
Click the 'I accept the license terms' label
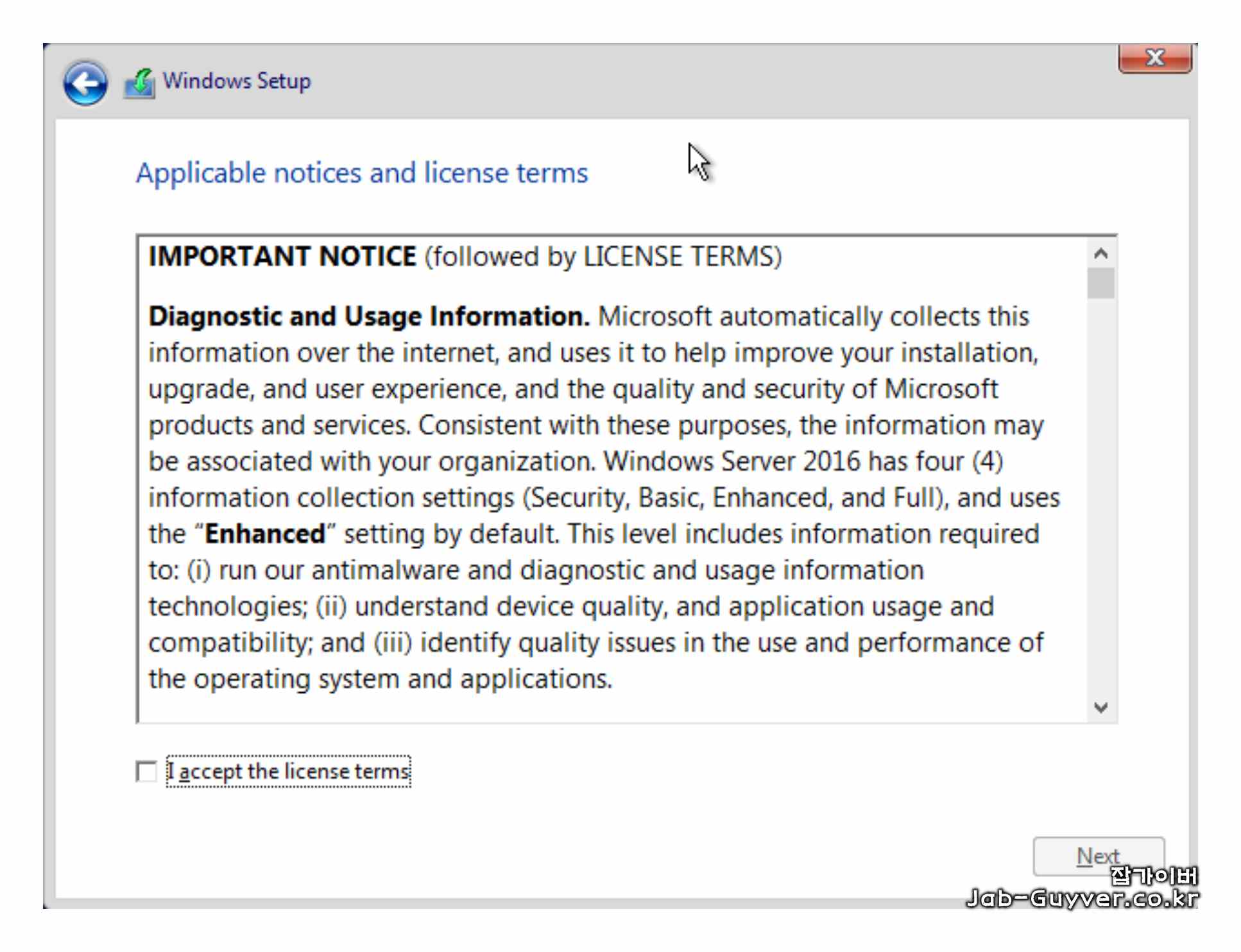coord(288,771)
